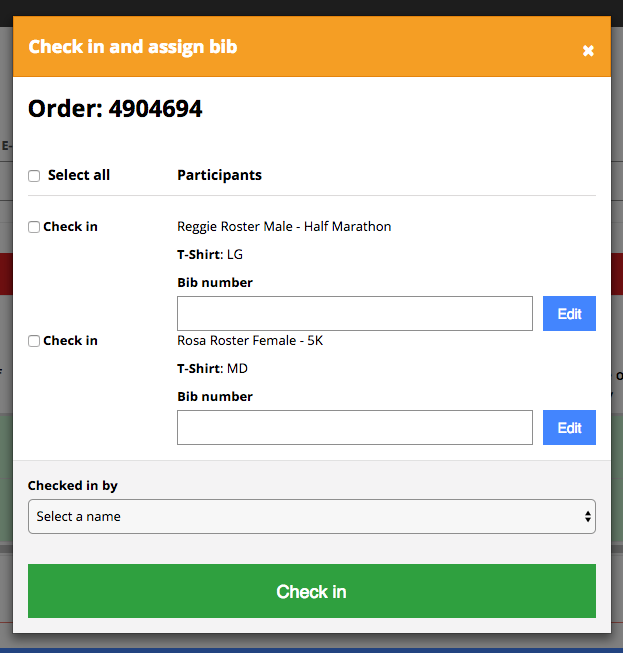The height and width of the screenshot is (653, 623).
Task: Focus Reggie Roster's bib number field
Action: (354, 314)
